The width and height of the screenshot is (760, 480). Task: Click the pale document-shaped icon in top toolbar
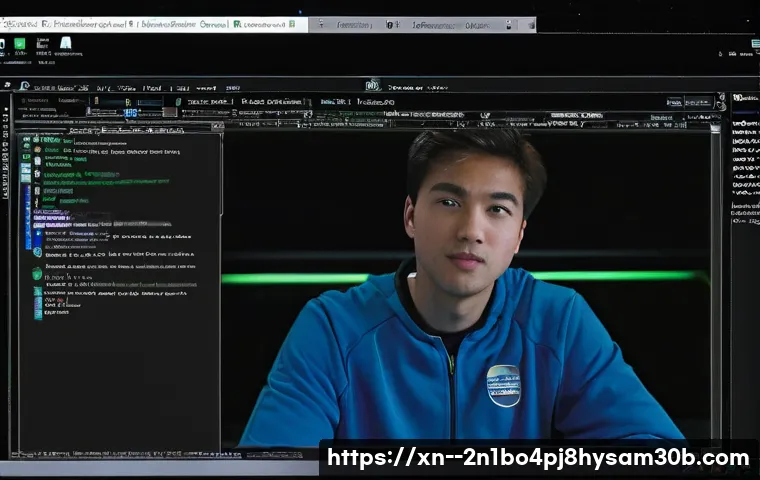(x=65, y=43)
